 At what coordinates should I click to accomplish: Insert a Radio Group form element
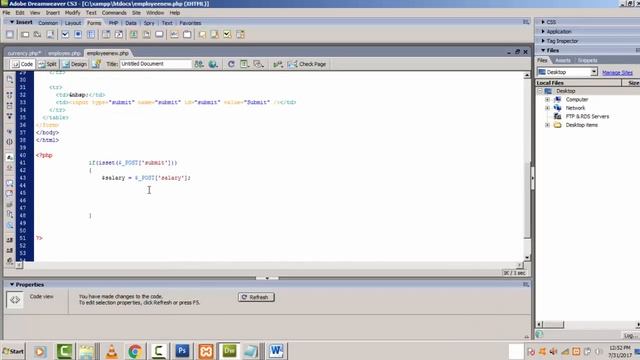91,35
